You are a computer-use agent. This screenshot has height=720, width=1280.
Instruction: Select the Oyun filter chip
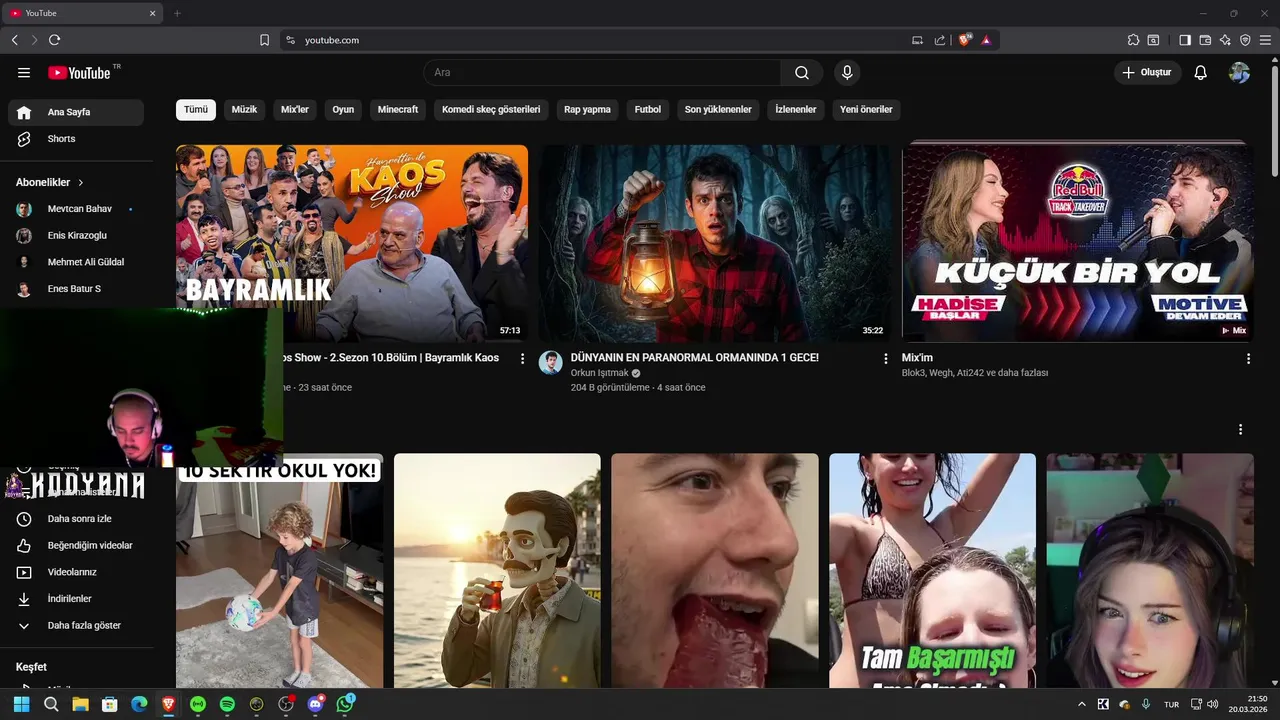343,109
